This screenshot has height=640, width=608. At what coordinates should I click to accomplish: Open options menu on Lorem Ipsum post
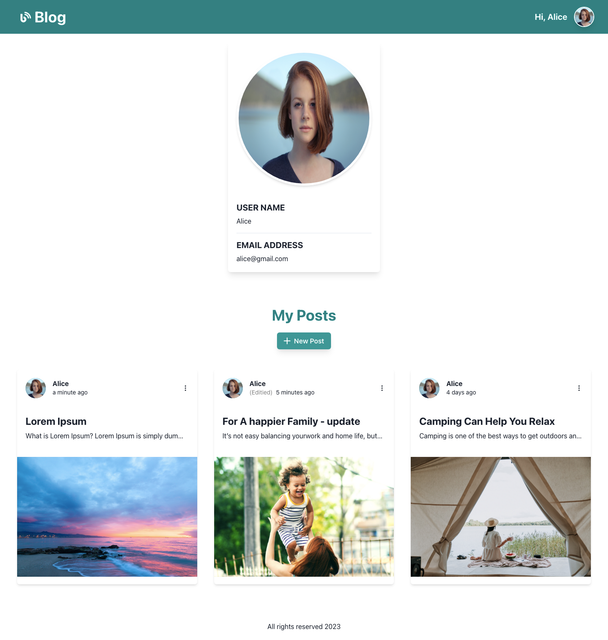tap(185, 388)
